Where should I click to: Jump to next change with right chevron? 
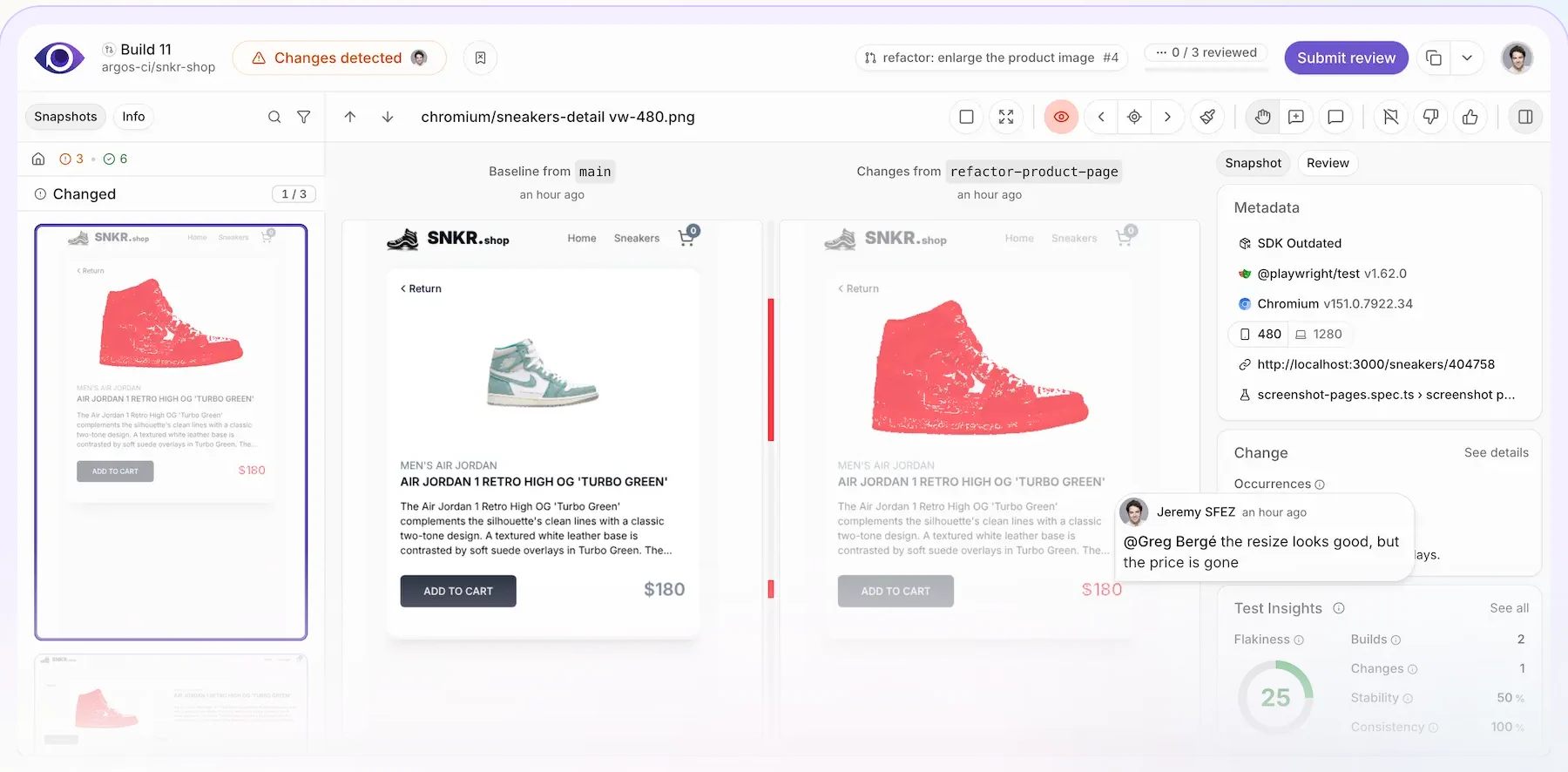pyautogui.click(x=1167, y=117)
